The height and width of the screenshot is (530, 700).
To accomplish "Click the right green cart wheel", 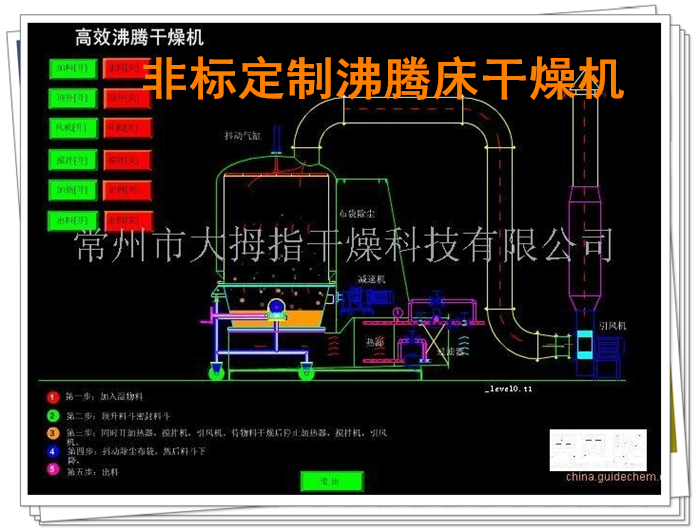I will click(x=307, y=371).
